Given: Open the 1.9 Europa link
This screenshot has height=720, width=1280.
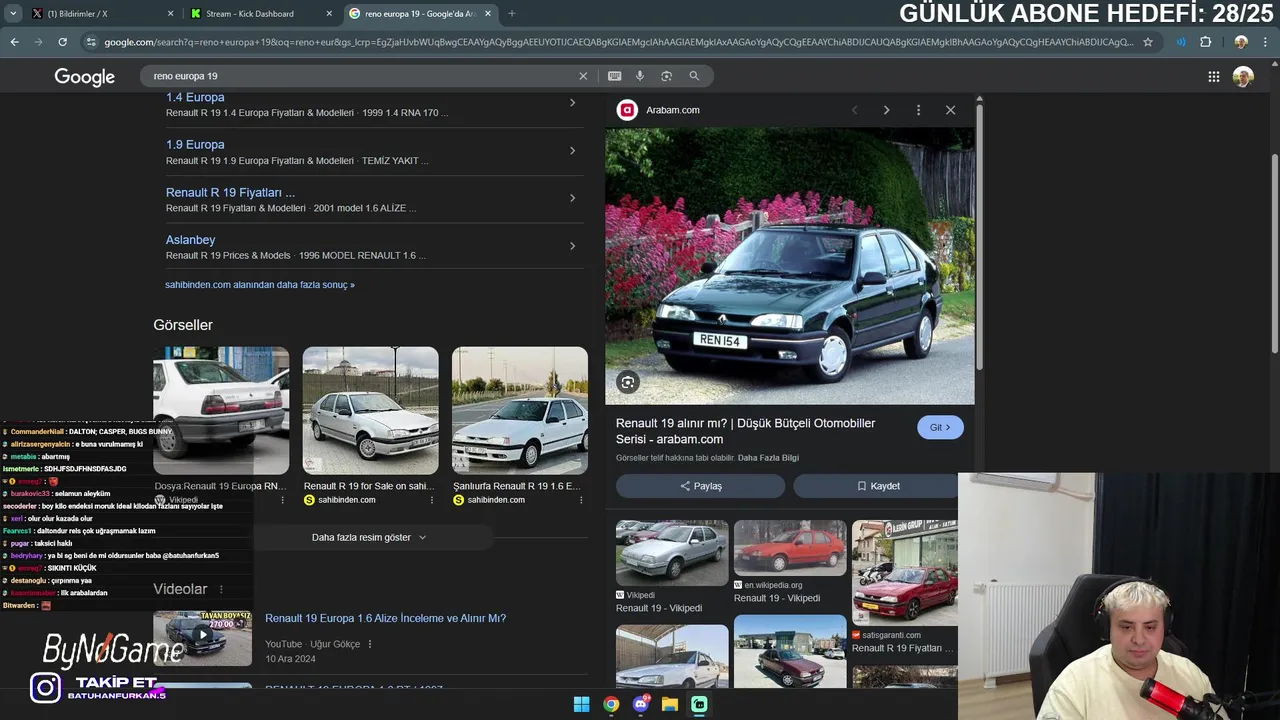Looking at the screenshot, I should 195,145.
